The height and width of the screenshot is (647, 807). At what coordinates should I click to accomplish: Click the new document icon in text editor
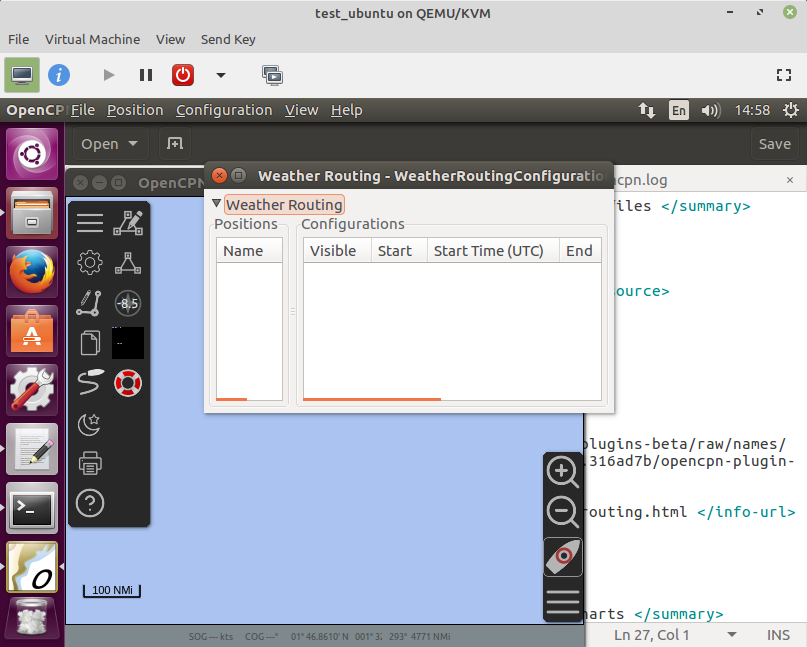coord(175,144)
